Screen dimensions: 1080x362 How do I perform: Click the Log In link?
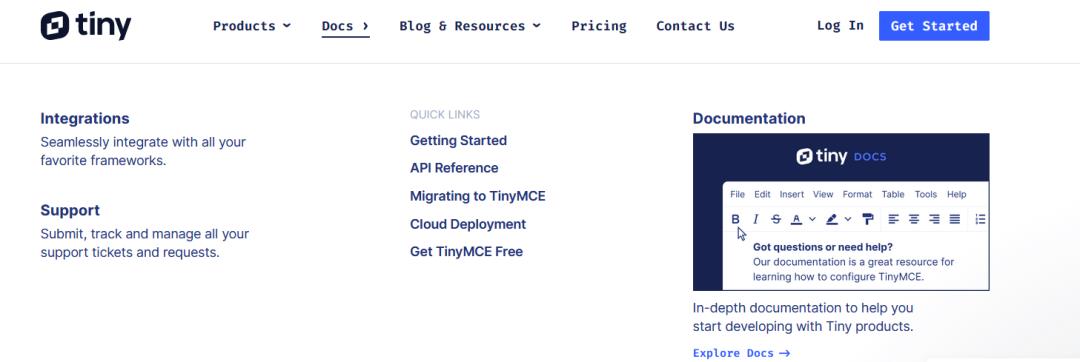pos(840,25)
